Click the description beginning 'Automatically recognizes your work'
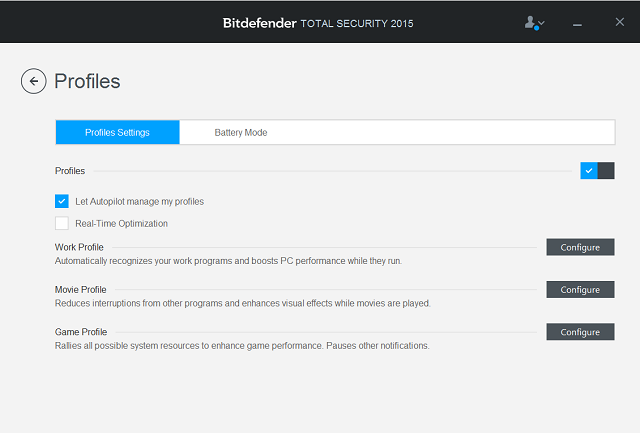 tap(228, 261)
